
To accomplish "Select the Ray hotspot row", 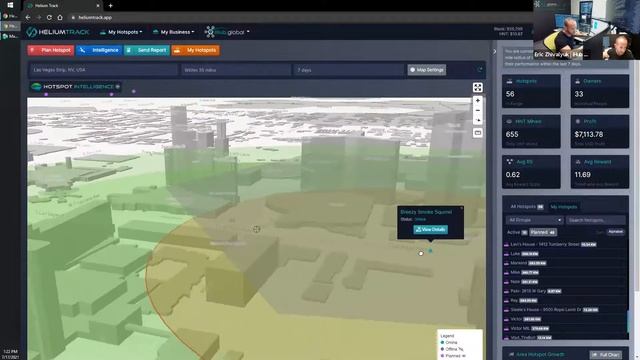I will coord(565,300).
